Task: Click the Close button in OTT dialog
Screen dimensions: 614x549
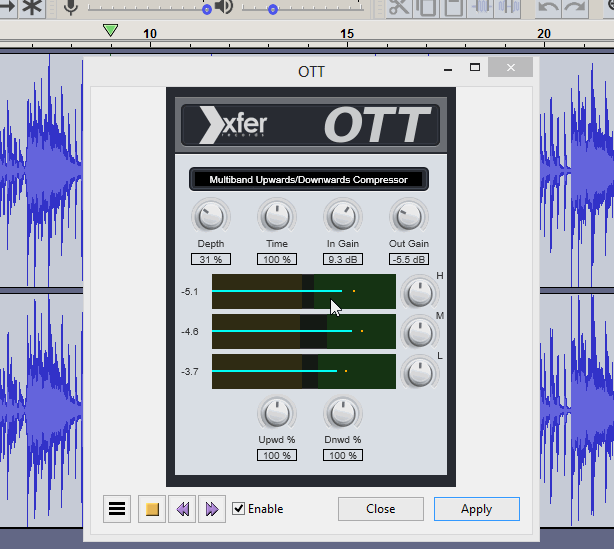Action: 381,509
